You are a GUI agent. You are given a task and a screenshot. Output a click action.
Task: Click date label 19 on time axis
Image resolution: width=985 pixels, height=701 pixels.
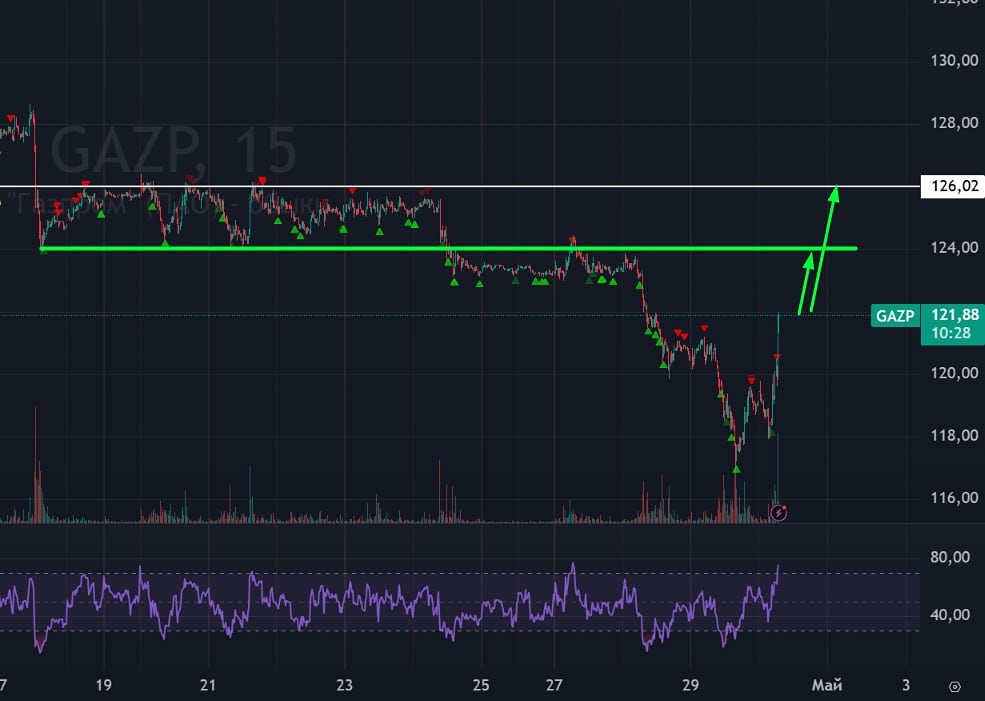pyautogui.click(x=104, y=685)
